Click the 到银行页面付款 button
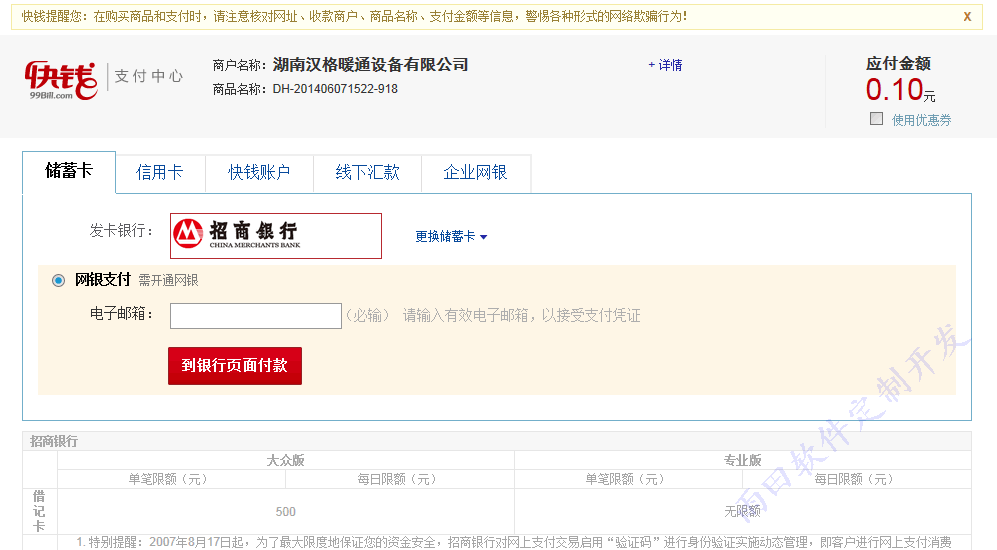The image size is (997, 550). point(235,366)
